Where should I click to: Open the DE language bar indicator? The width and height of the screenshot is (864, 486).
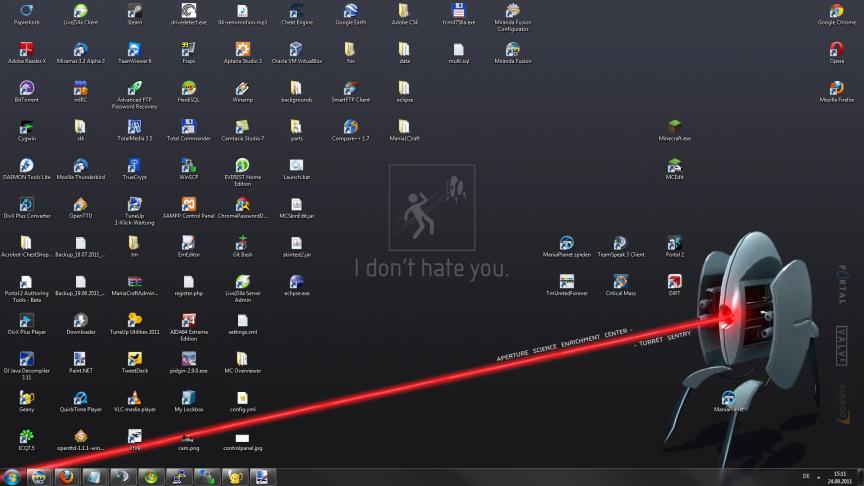tap(806, 476)
